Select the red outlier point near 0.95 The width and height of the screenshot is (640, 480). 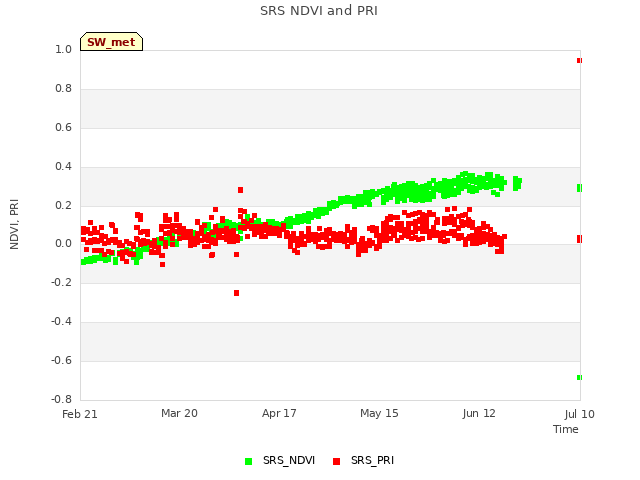click(x=579, y=60)
